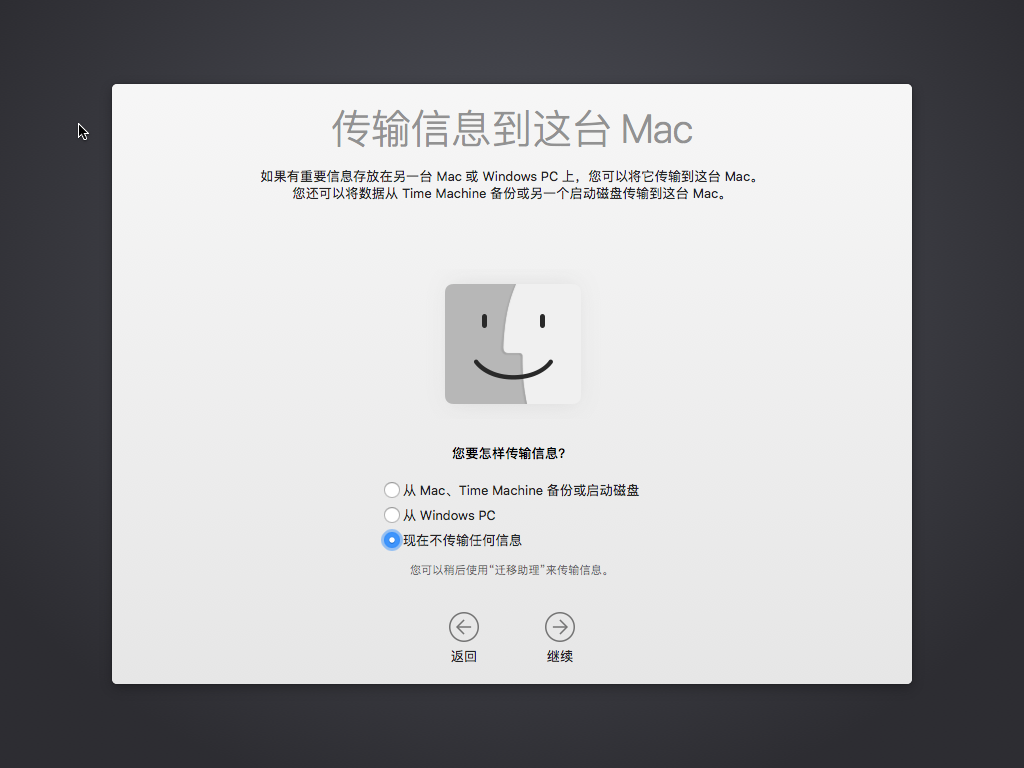
Task: Select the Finder logo in the center
Action: tap(512, 343)
